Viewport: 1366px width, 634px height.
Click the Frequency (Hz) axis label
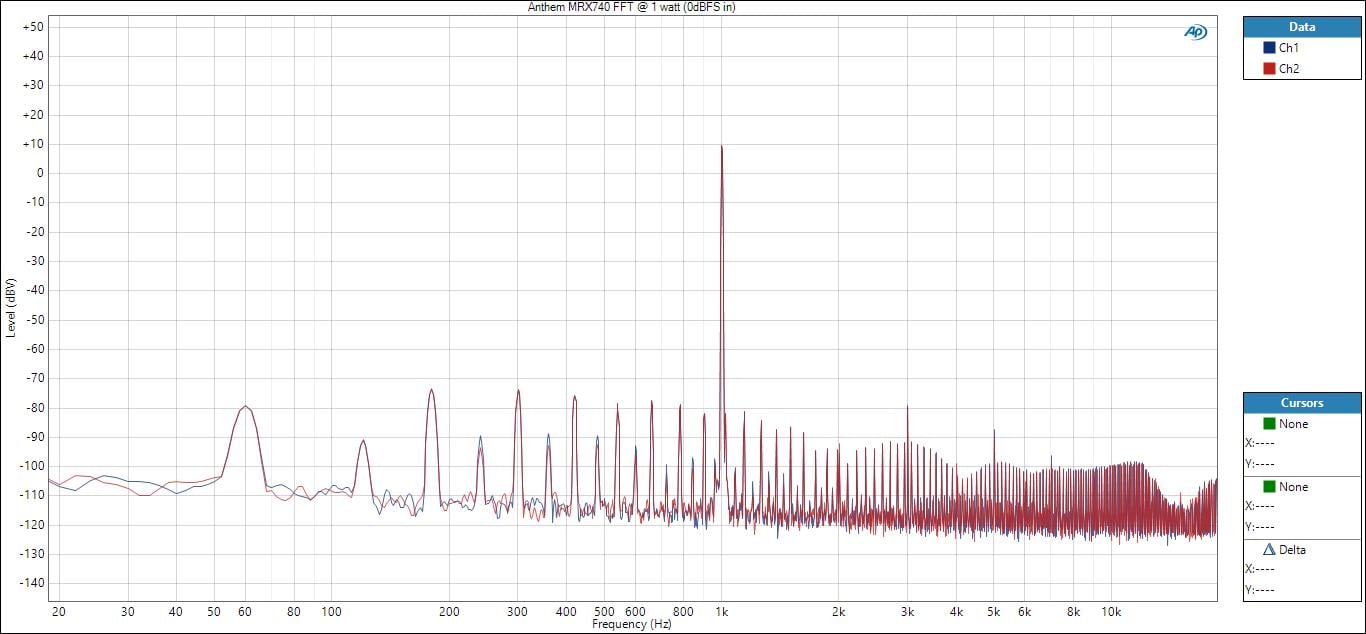pos(631,624)
